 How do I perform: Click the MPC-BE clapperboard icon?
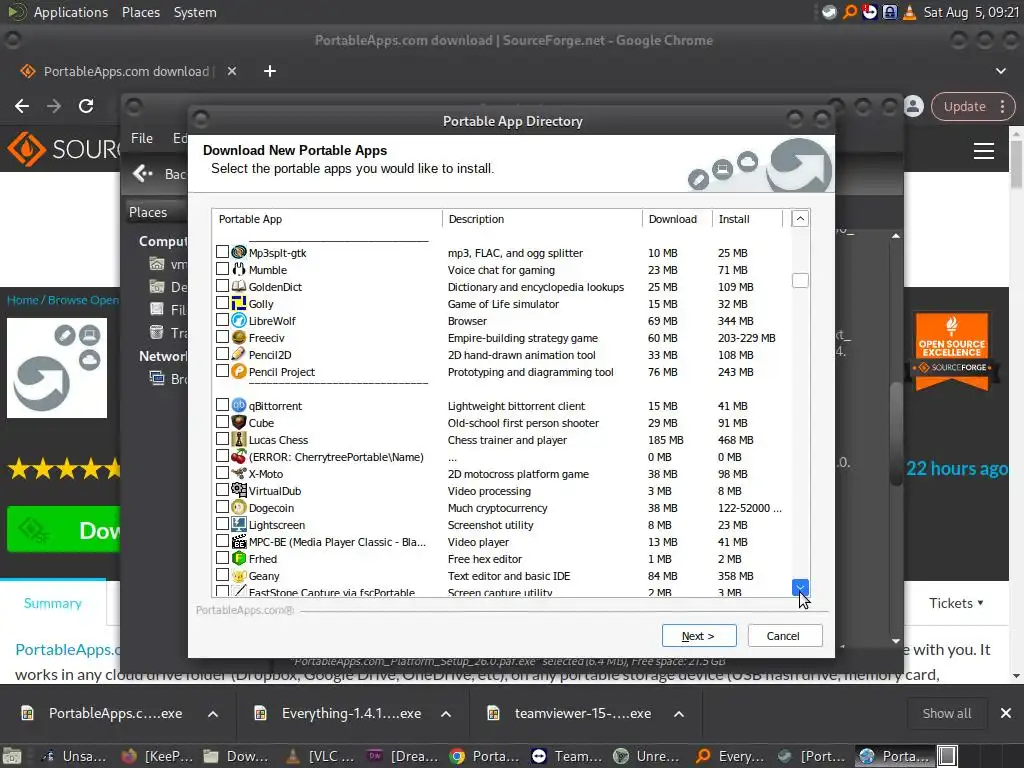(239, 541)
